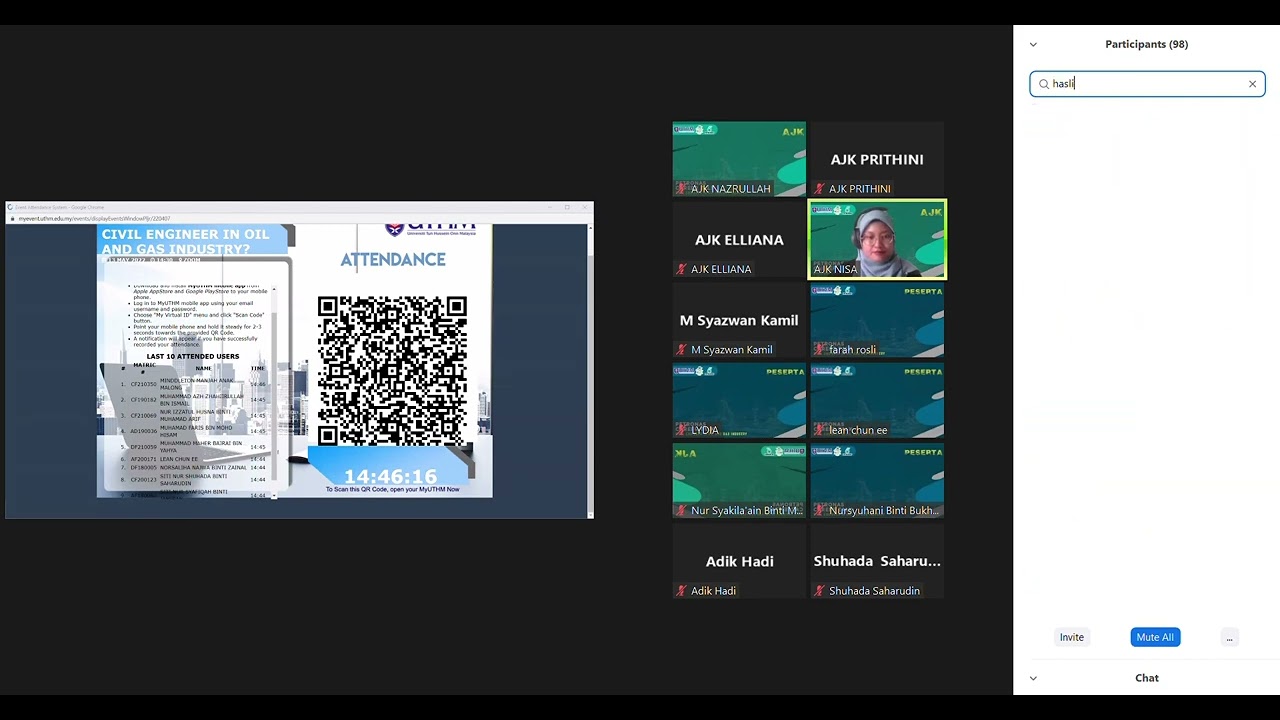Select lean chun ee video tile
The height and width of the screenshot is (720, 1280).
click(877, 401)
